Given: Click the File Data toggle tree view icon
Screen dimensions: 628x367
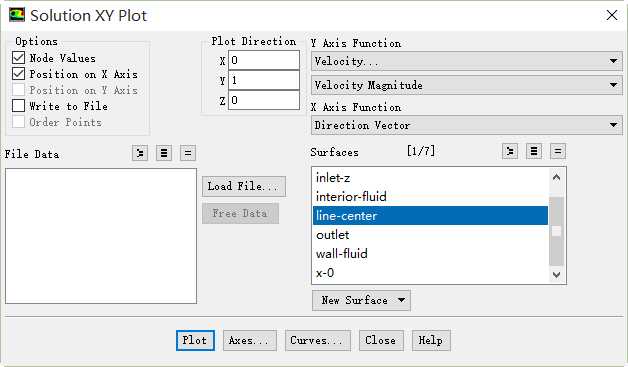Looking at the screenshot, I should pos(140,153).
